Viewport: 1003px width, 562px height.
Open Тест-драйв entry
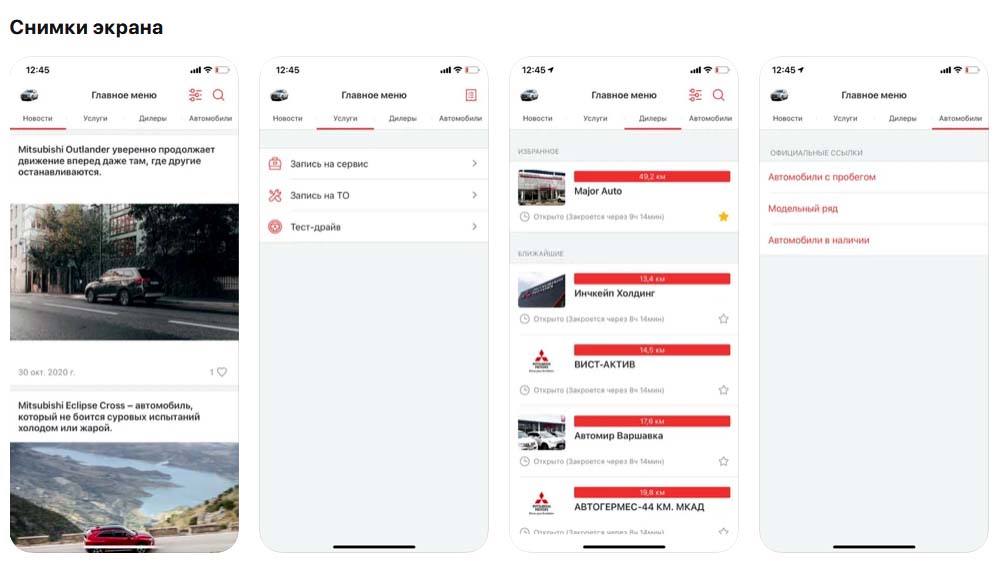click(x=374, y=226)
